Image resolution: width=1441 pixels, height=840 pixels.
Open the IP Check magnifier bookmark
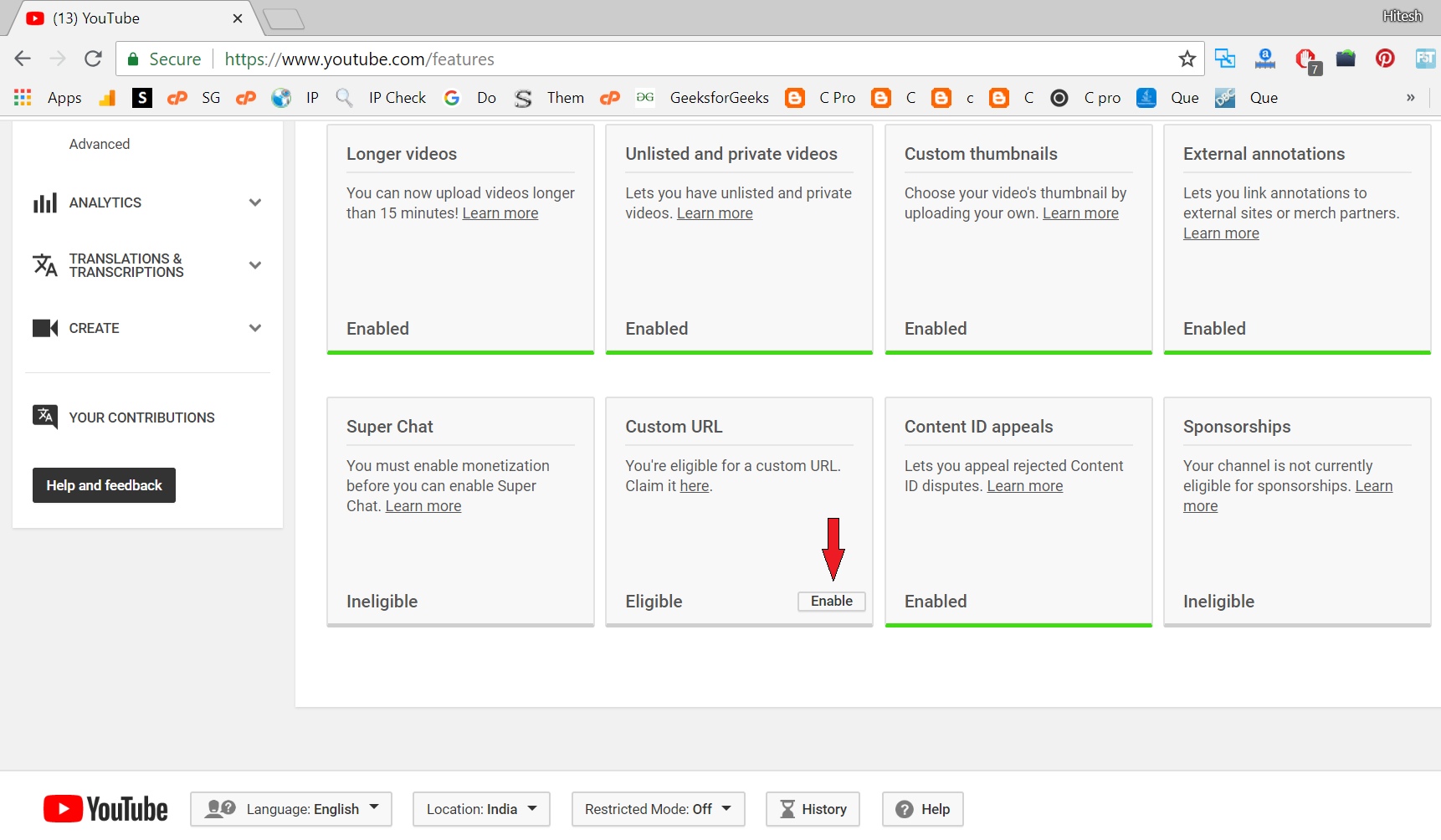coord(381,98)
